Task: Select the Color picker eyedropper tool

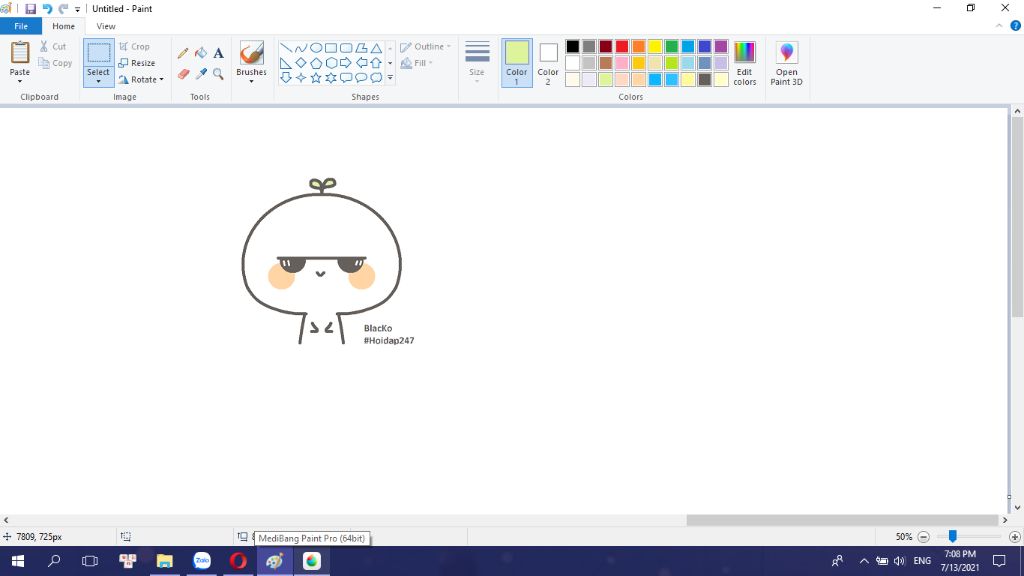Action: (x=200, y=74)
